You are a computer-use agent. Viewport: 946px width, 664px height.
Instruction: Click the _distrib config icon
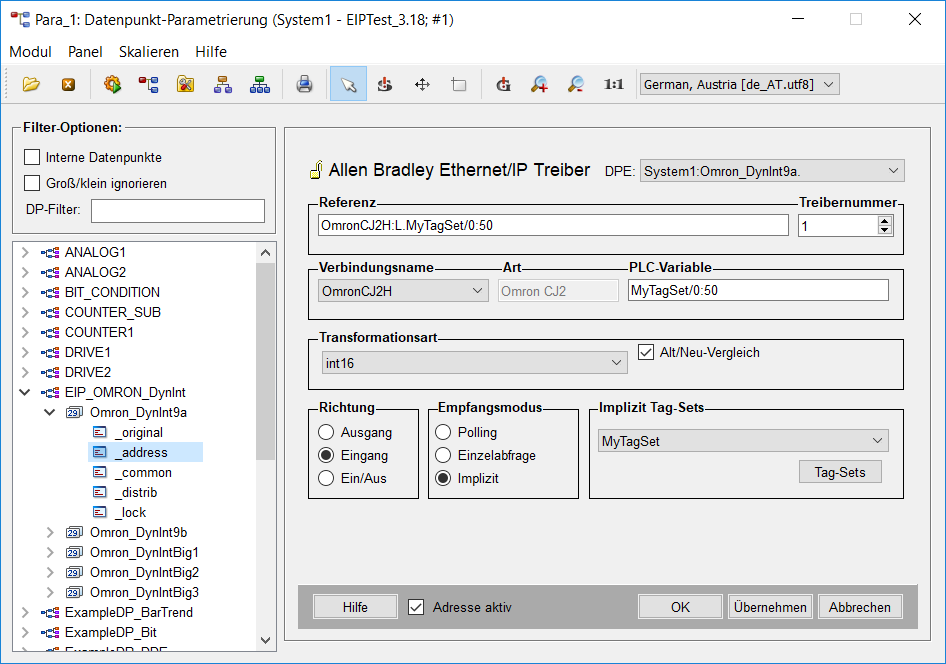click(100, 492)
